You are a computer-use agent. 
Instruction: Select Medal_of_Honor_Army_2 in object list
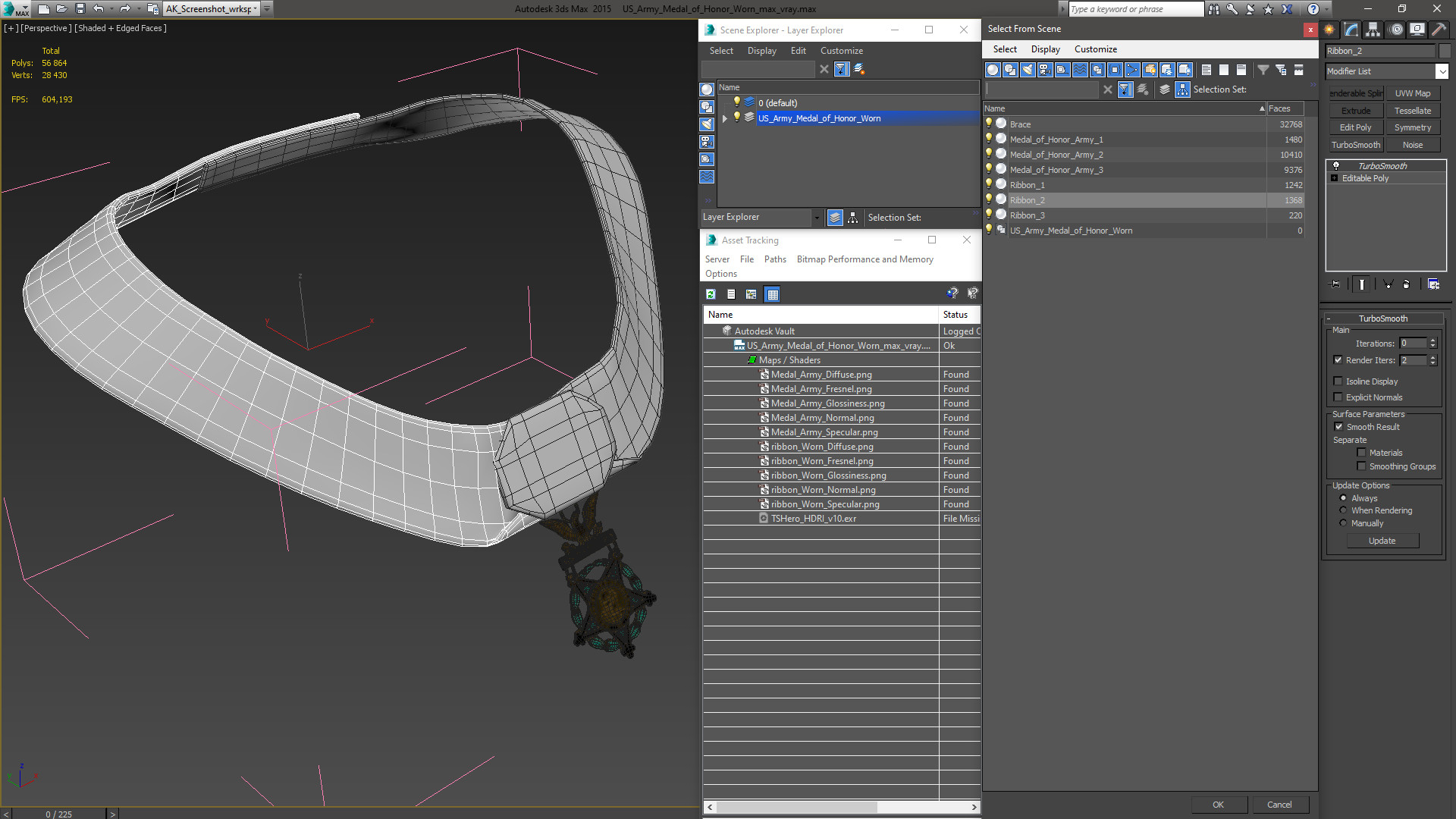[x=1056, y=155]
